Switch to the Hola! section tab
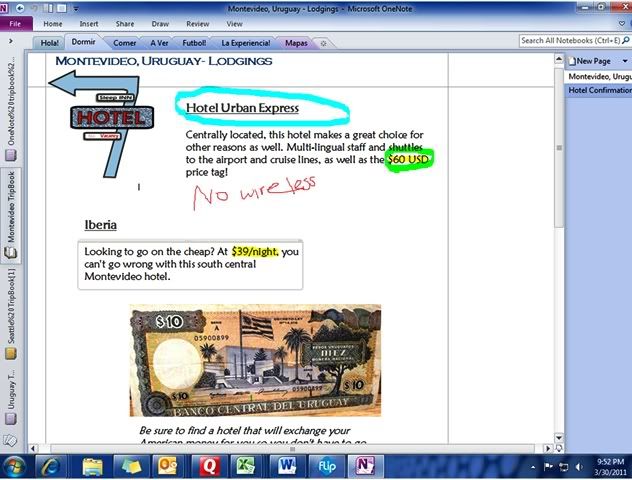 click(x=49, y=43)
